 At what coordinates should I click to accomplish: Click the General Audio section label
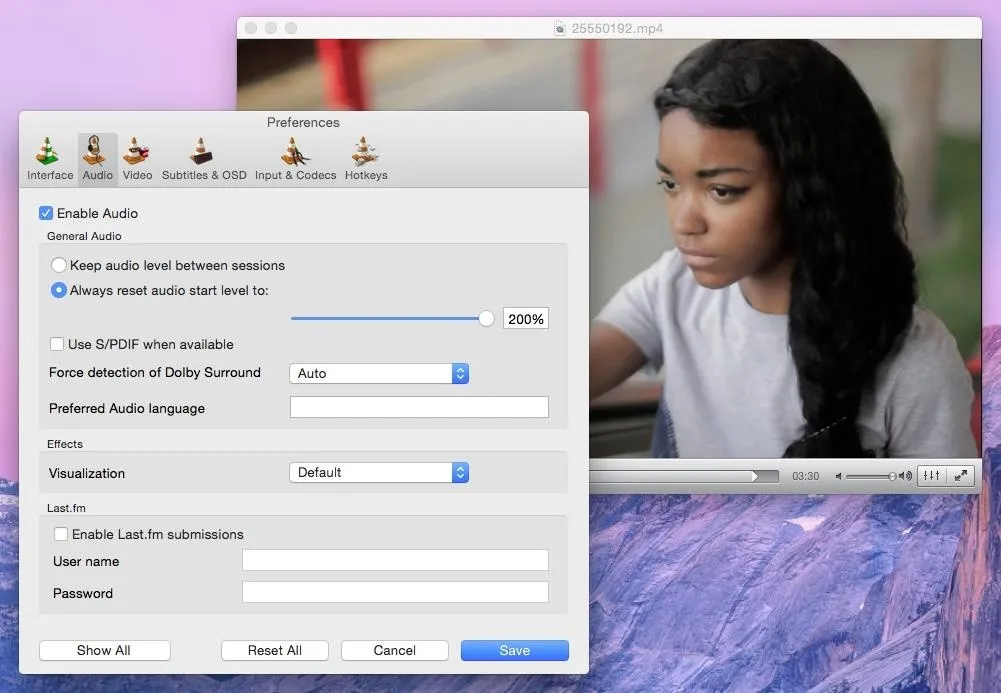tap(84, 236)
